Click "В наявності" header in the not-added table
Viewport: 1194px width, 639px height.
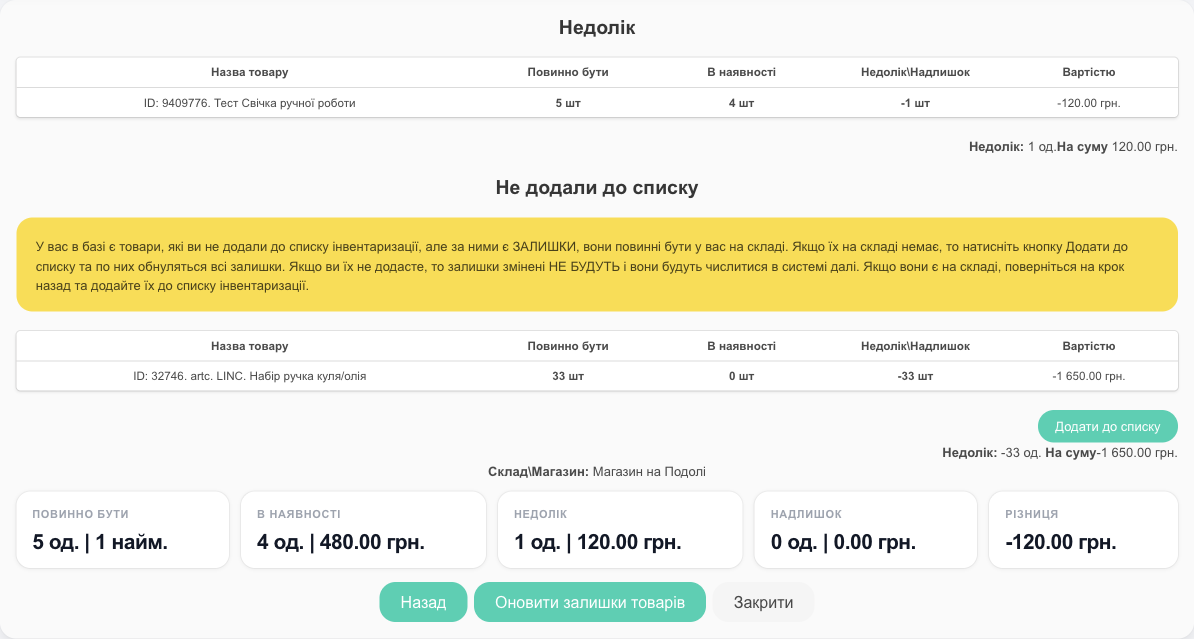pos(742,347)
